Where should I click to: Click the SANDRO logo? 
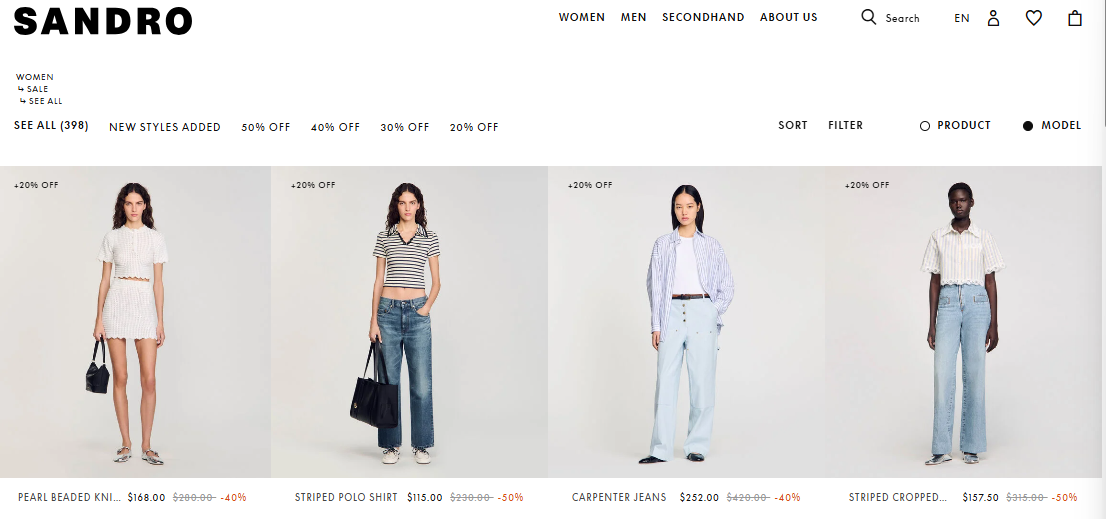[103, 21]
